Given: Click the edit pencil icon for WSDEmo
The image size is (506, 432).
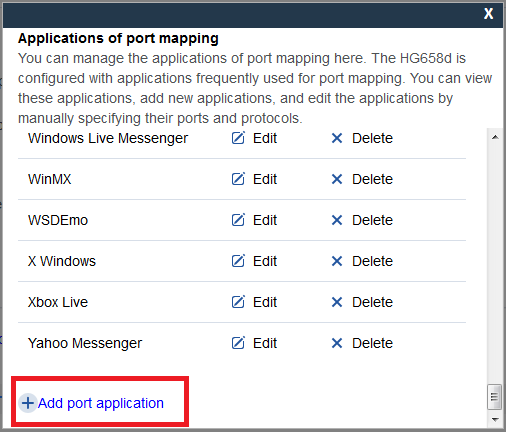Looking at the screenshot, I should [238, 220].
